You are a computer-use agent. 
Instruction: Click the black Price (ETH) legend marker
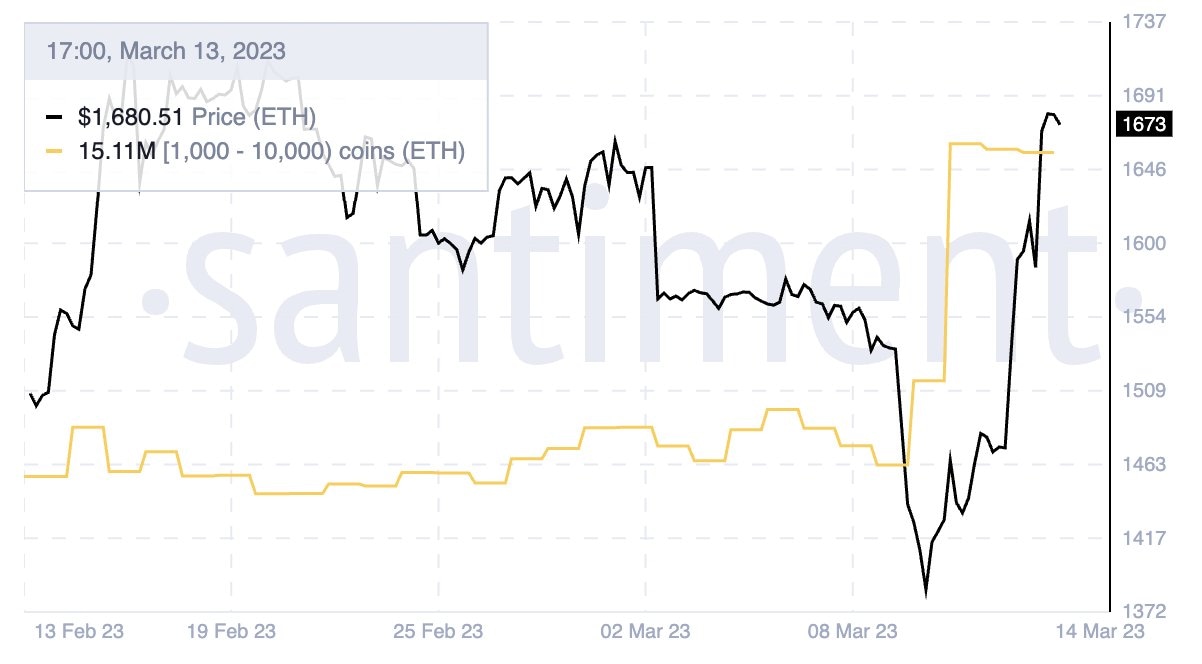[x=54, y=118]
